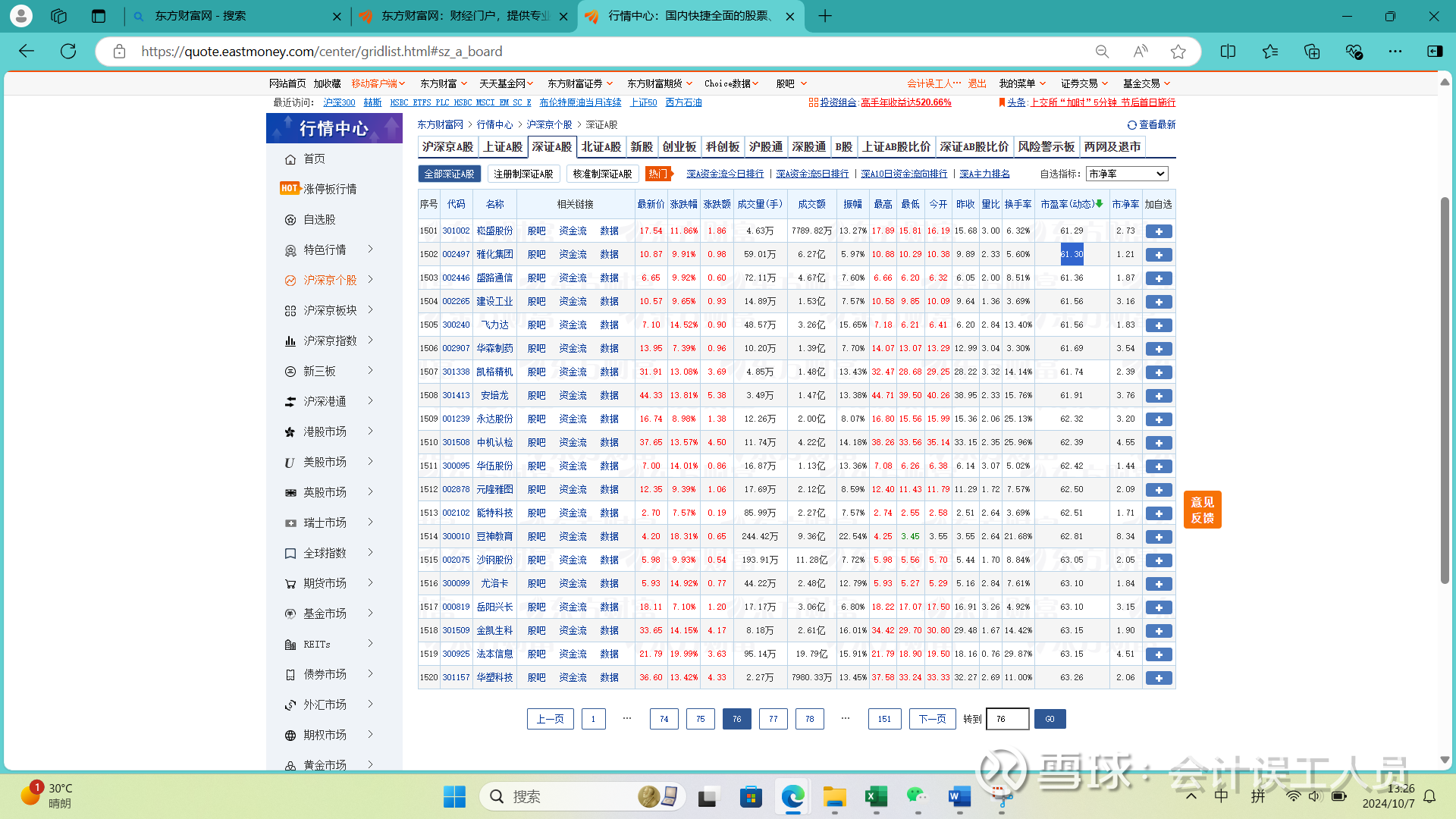
Task: Click the page vertical scrollbar
Action: pyautogui.click(x=1445, y=391)
